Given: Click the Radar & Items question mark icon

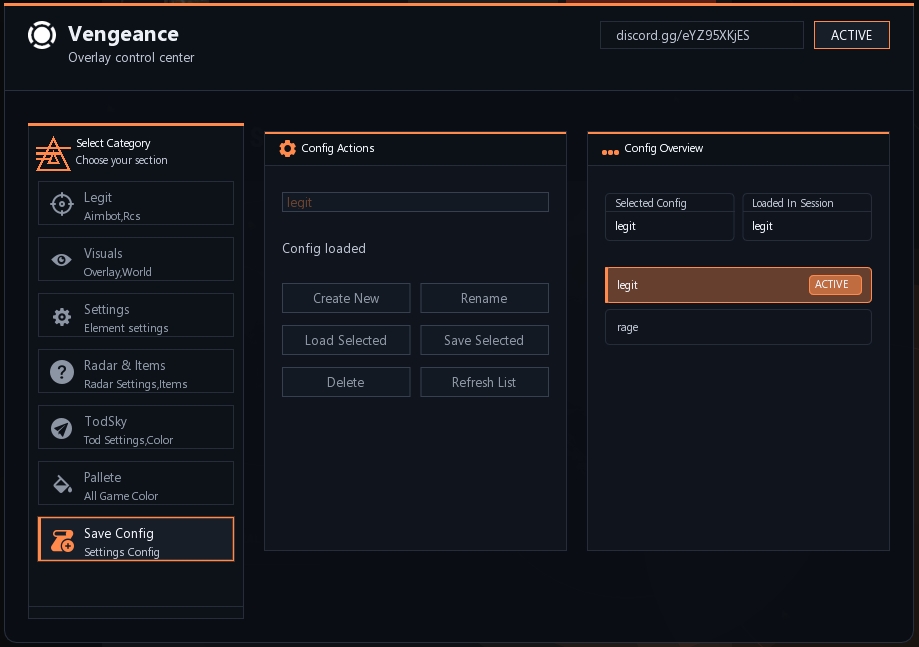Looking at the screenshot, I should click(x=62, y=372).
